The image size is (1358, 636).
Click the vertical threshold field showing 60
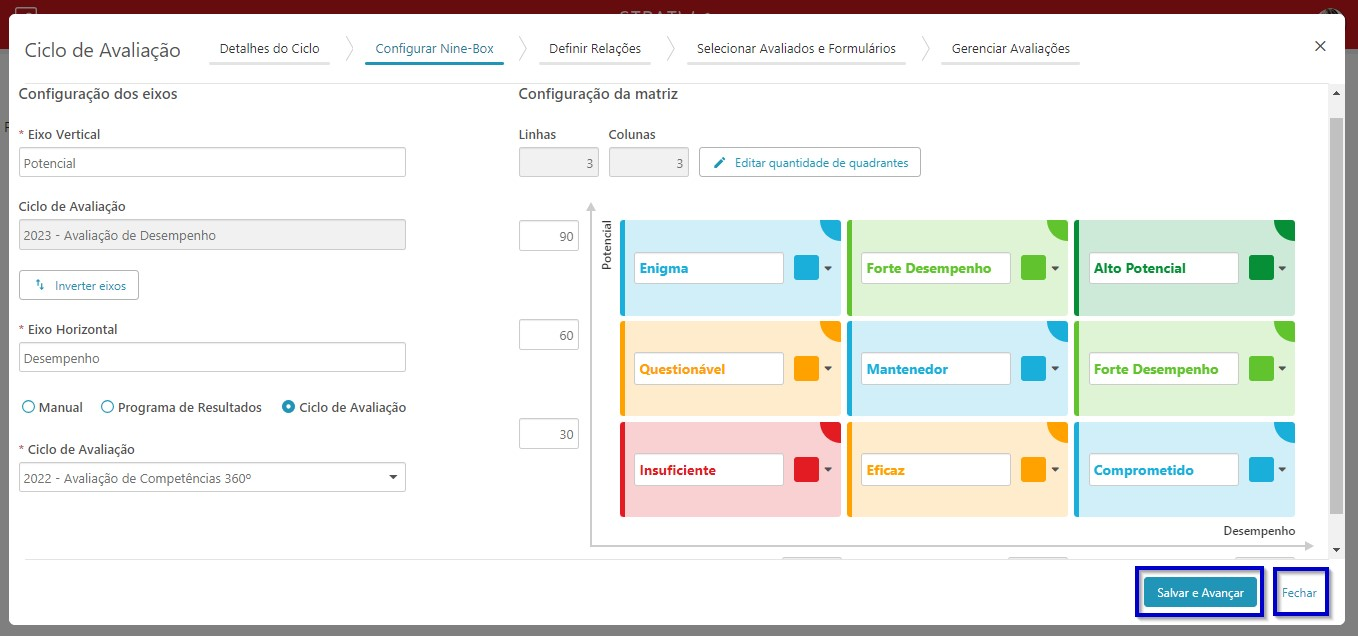pyautogui.click(x=549, y=335)
